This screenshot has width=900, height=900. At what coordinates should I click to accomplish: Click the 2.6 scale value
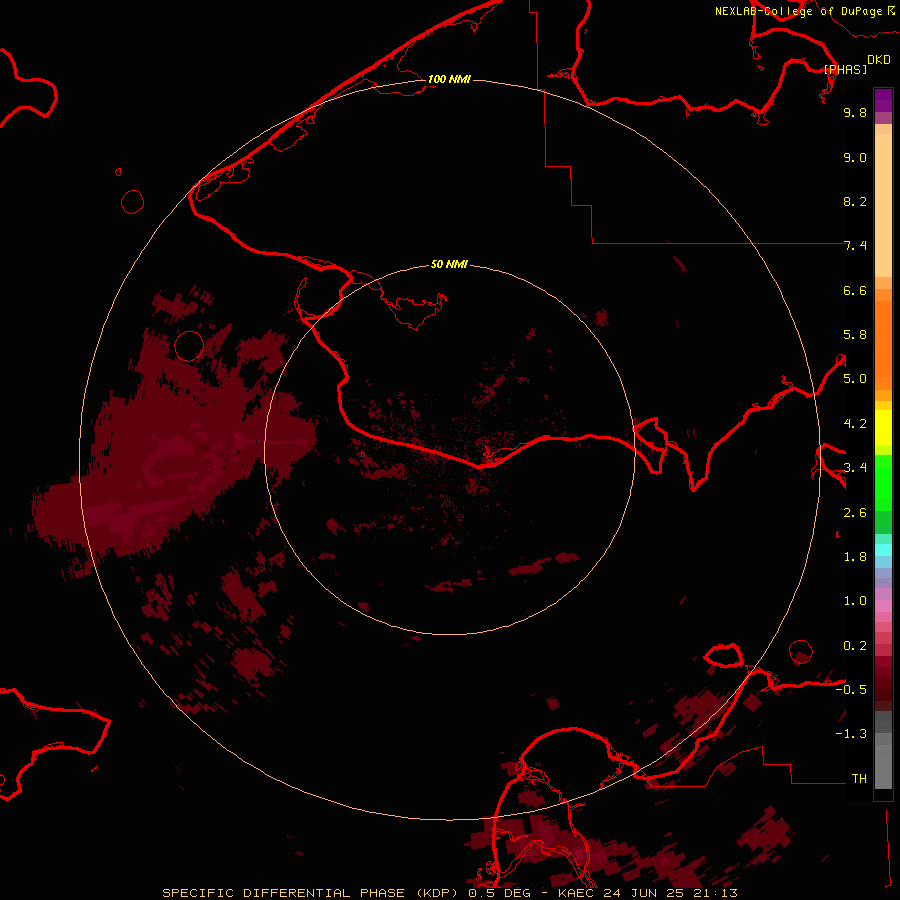(x=855, y=513)
